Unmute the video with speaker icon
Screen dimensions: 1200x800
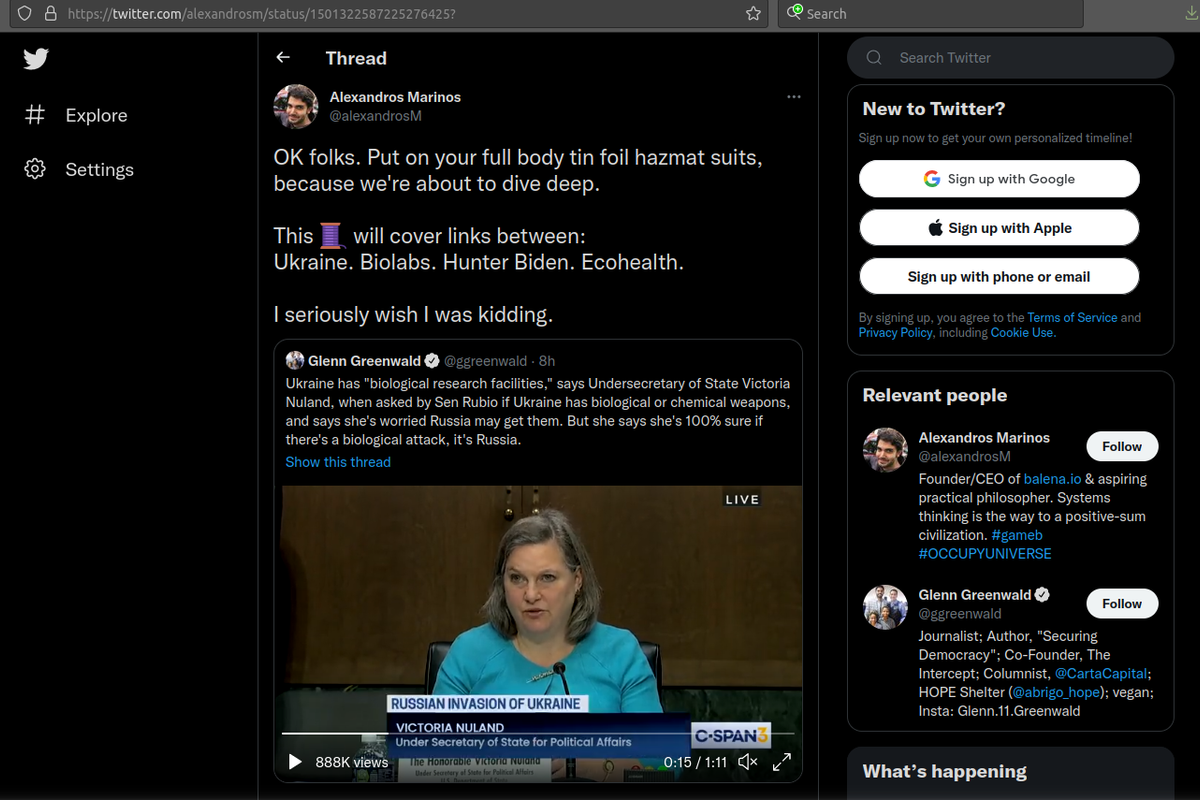point(747,762)
